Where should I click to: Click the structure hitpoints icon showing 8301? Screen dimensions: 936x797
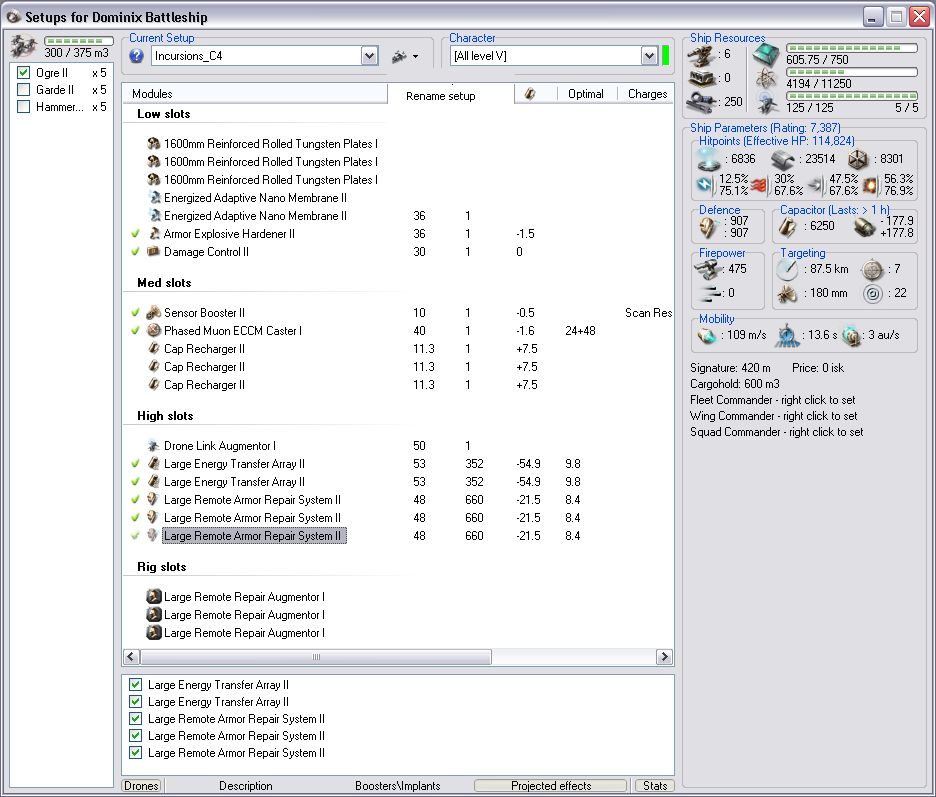pyautogui.click(x=858, y=159)
